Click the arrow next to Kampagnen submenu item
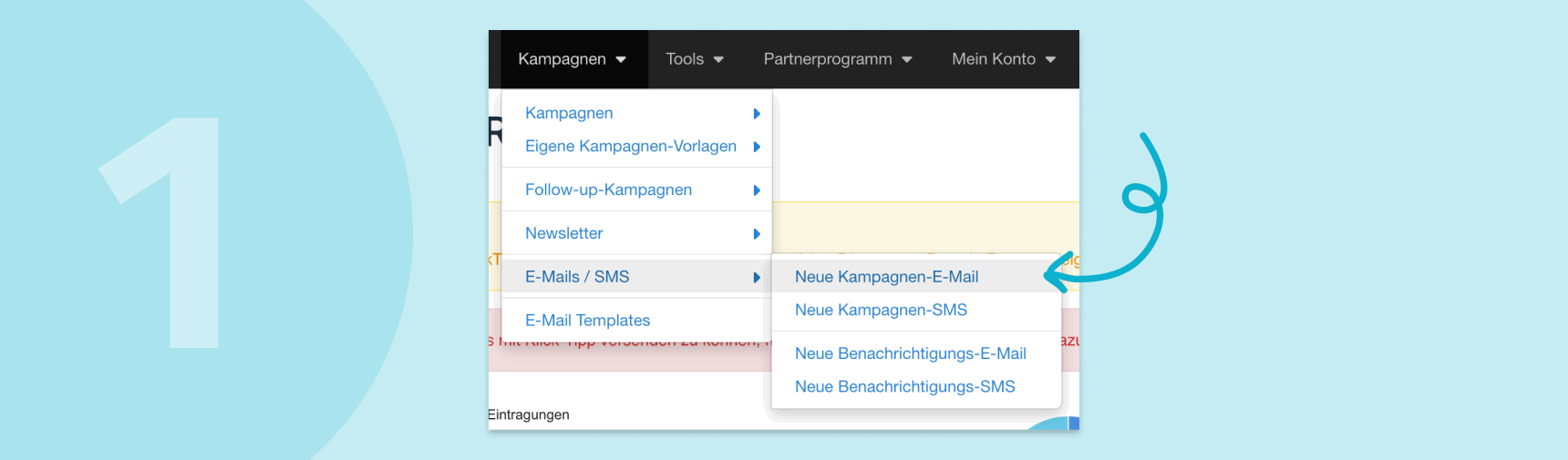The width and height of the screenshot is (1568, 460). point(757,114)
